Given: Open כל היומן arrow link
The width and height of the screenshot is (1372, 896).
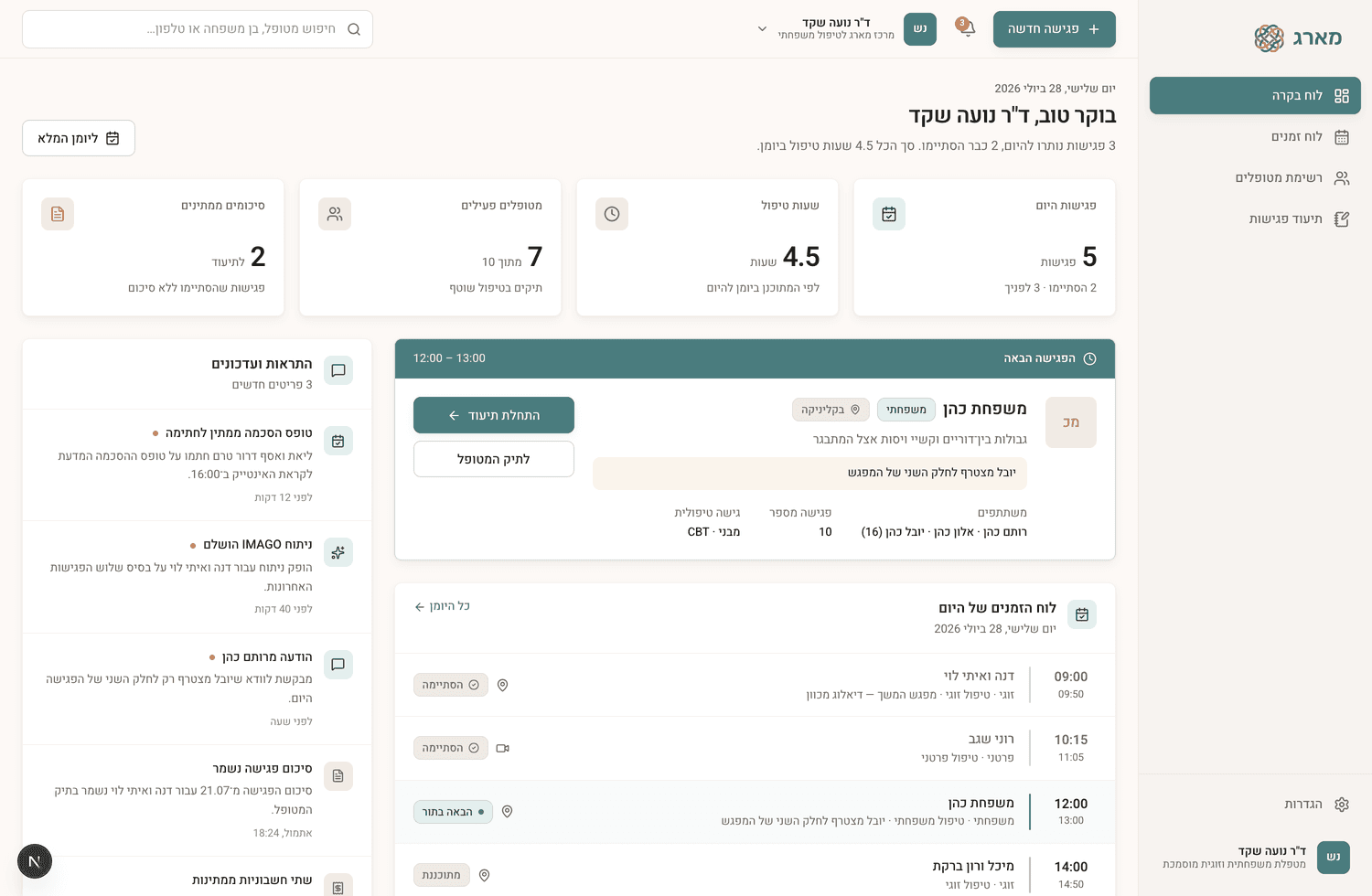Looking at the screenshot, I should tap(442, 606).
